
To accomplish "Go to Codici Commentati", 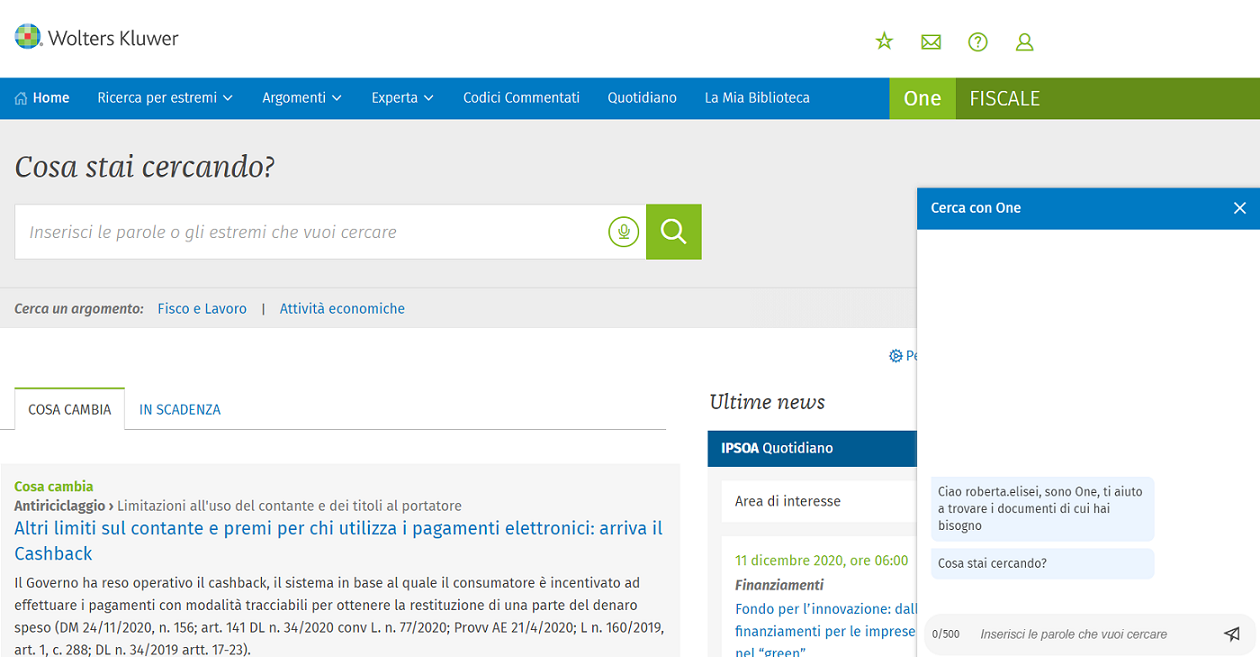I will click(x=521, y=98).
